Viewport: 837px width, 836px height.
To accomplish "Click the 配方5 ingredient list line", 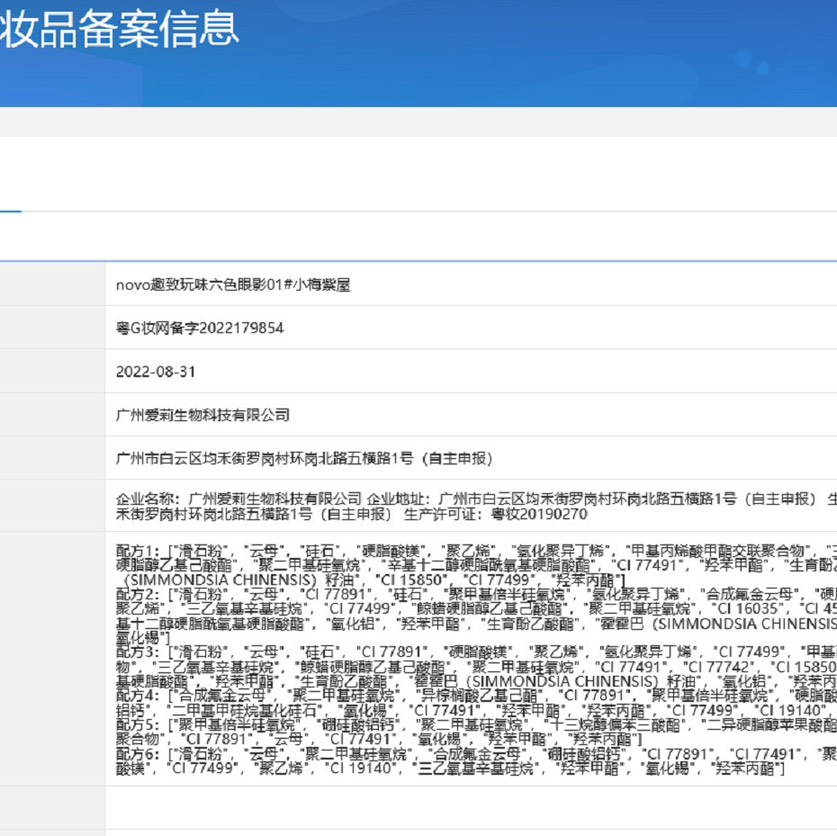I will pos(476,724).
